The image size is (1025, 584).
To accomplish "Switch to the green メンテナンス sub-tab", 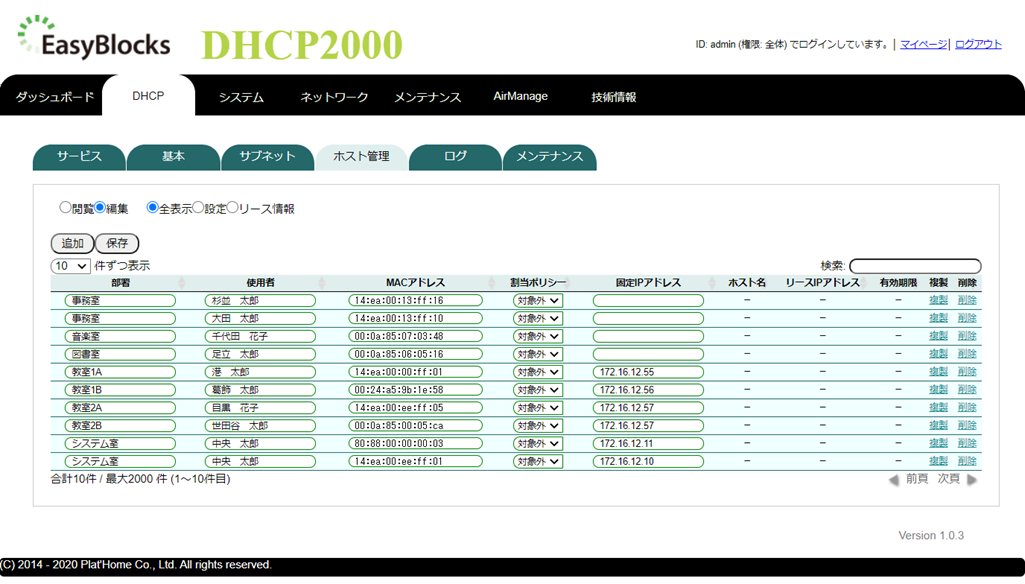I will tap(550, 157).
